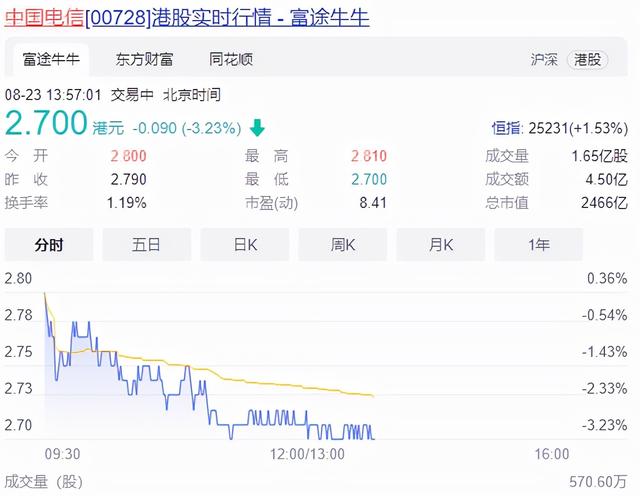The height and width of the screenshot is (496, 640).
Task: Click the 成交量 (股) volume label
Action: [x=44, y=482]
